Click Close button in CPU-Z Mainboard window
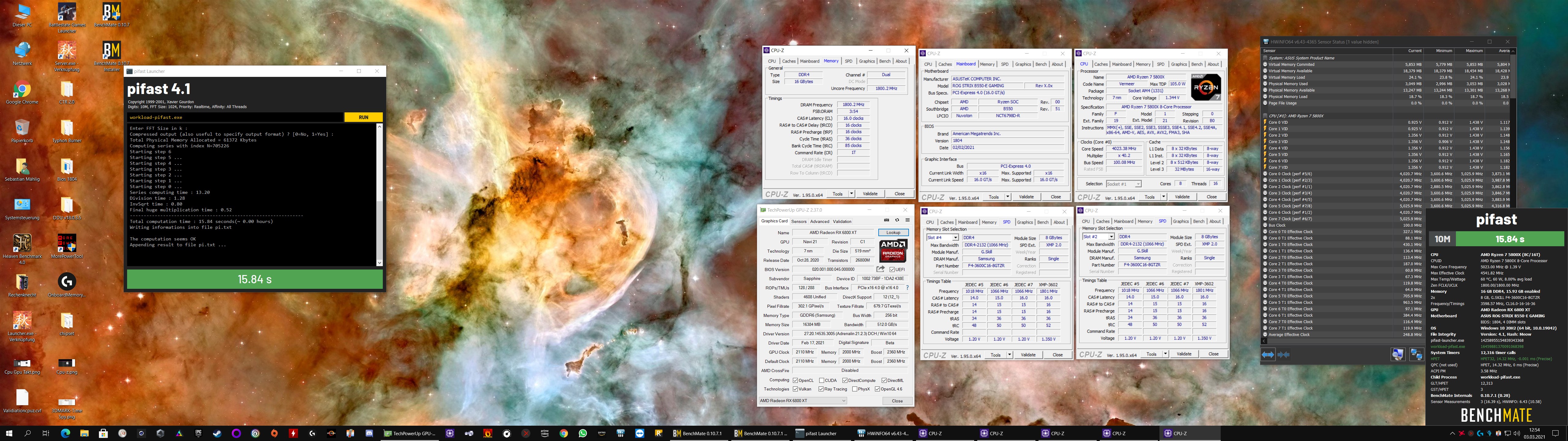This screenshot has height=441, width=1568. (1055, 197)
